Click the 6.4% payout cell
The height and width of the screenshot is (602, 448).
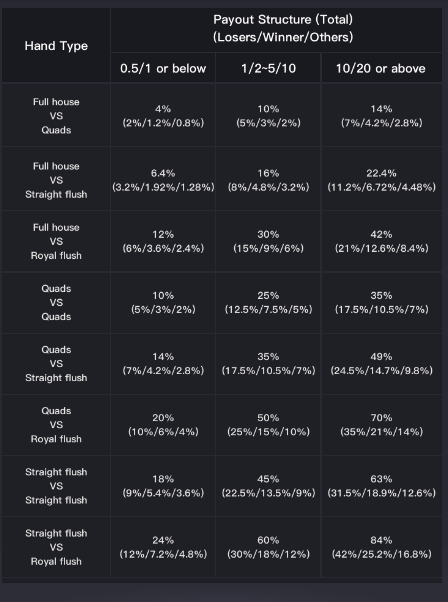[163, 180]
